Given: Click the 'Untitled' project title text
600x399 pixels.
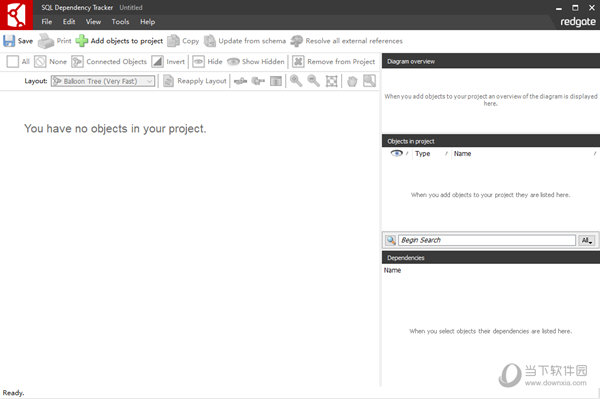Looking at the screenshot, I should (131, 8).
